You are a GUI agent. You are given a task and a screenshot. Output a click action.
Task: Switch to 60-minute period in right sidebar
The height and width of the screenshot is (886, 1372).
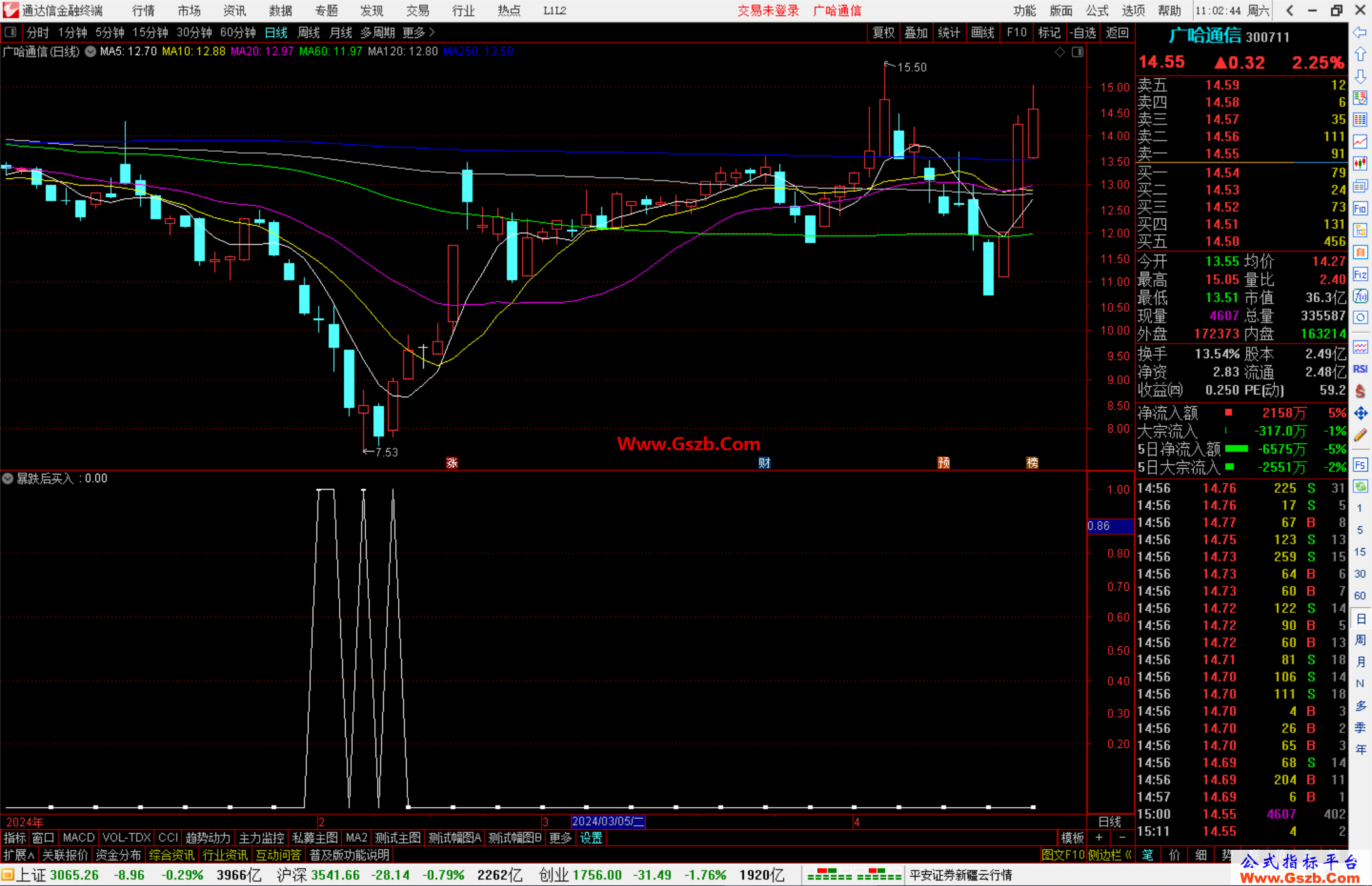pos(1360,596)
